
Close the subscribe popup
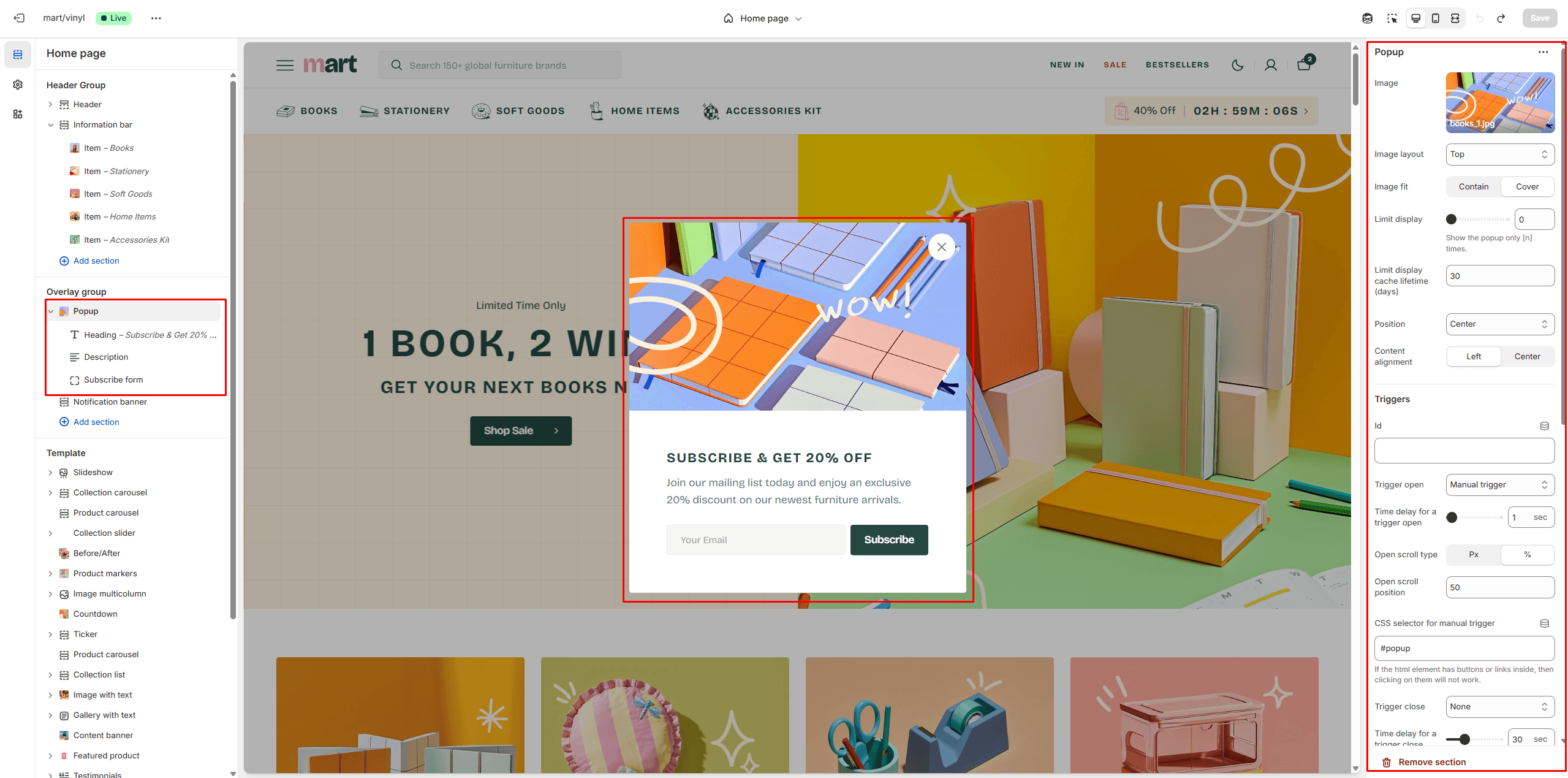click(941, 247)
